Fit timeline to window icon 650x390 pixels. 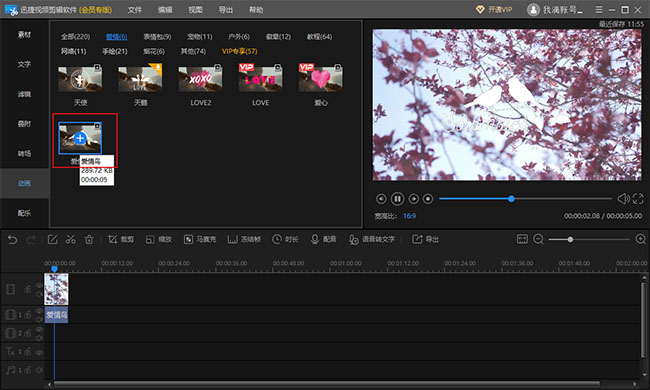tap(522, 239)
